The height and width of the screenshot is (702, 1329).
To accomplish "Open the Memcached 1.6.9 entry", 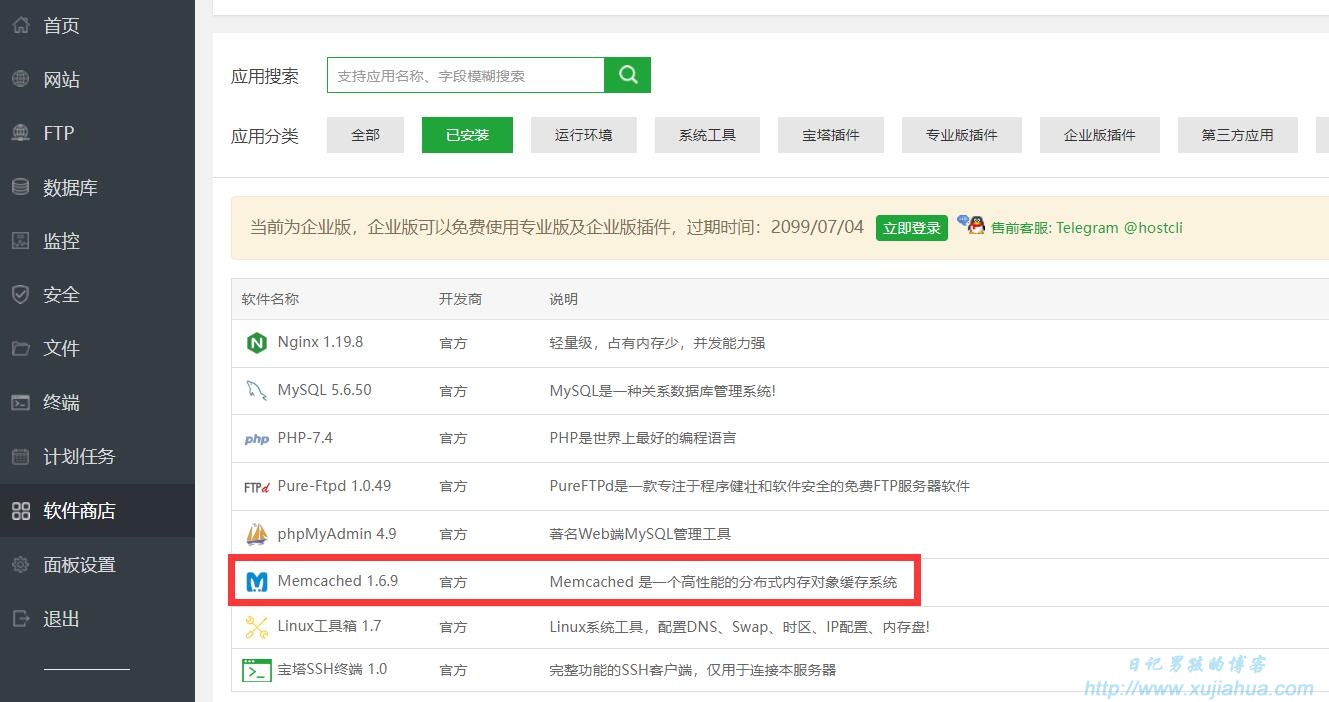I will click(x=338, y=581).
